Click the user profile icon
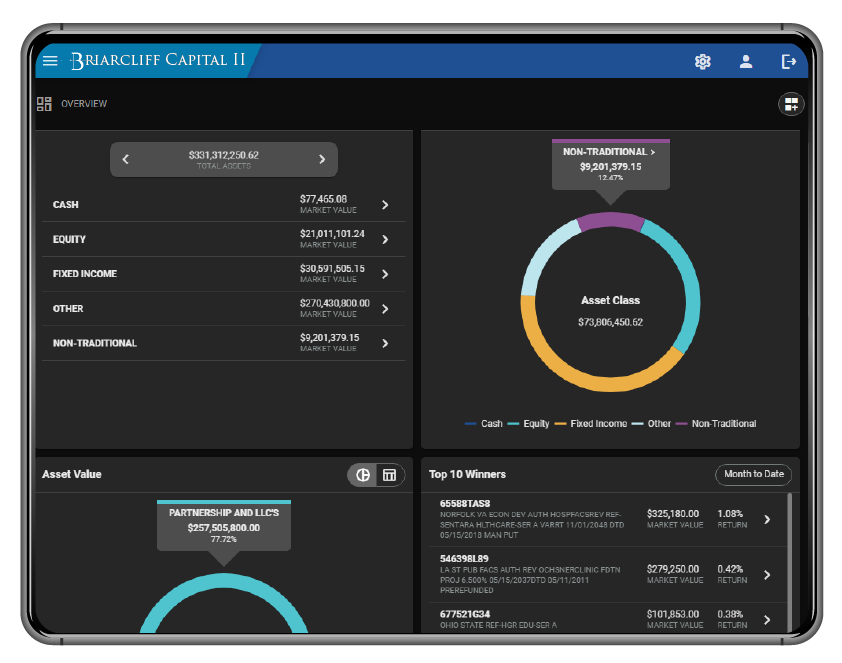Viewport: 842px width, 663px height. 746,61
